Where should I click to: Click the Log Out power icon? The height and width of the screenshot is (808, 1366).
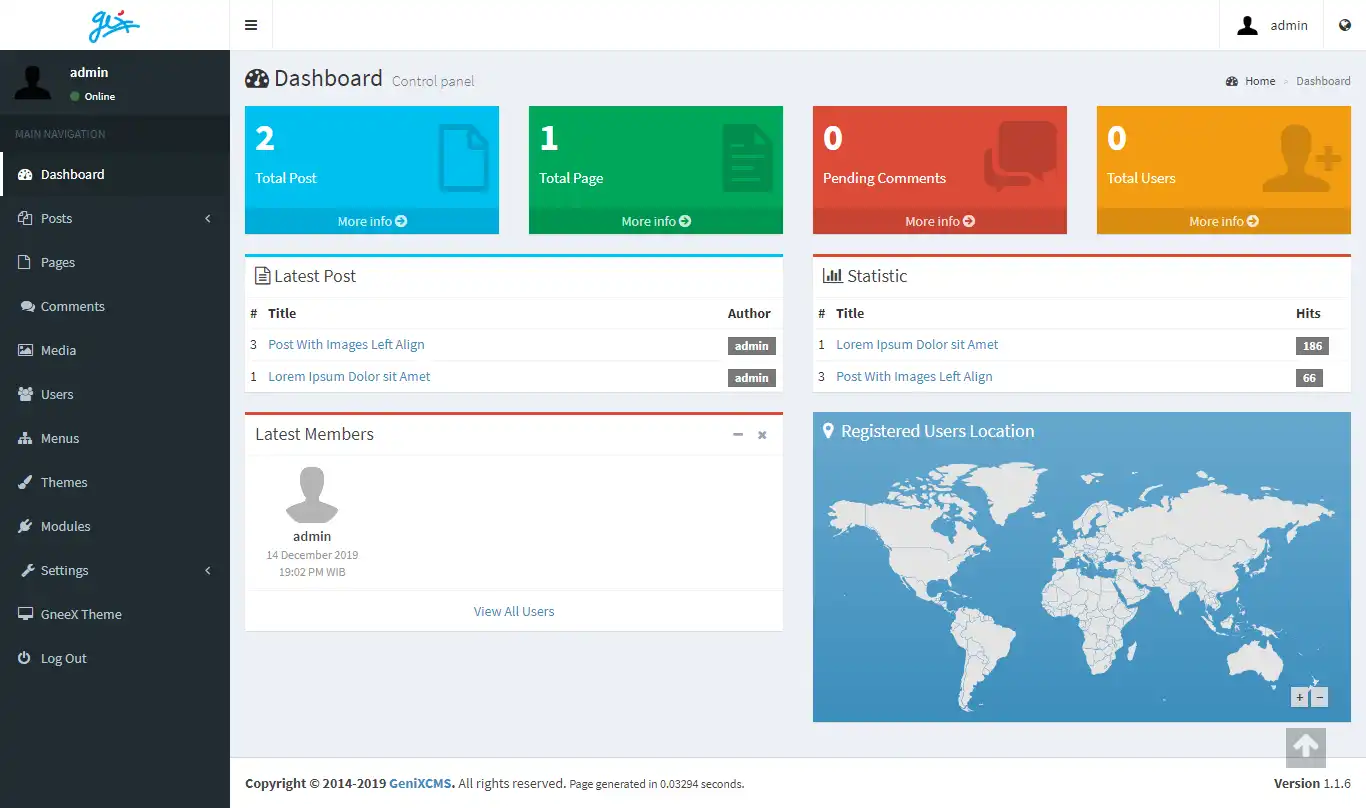[x=25, y=658]
